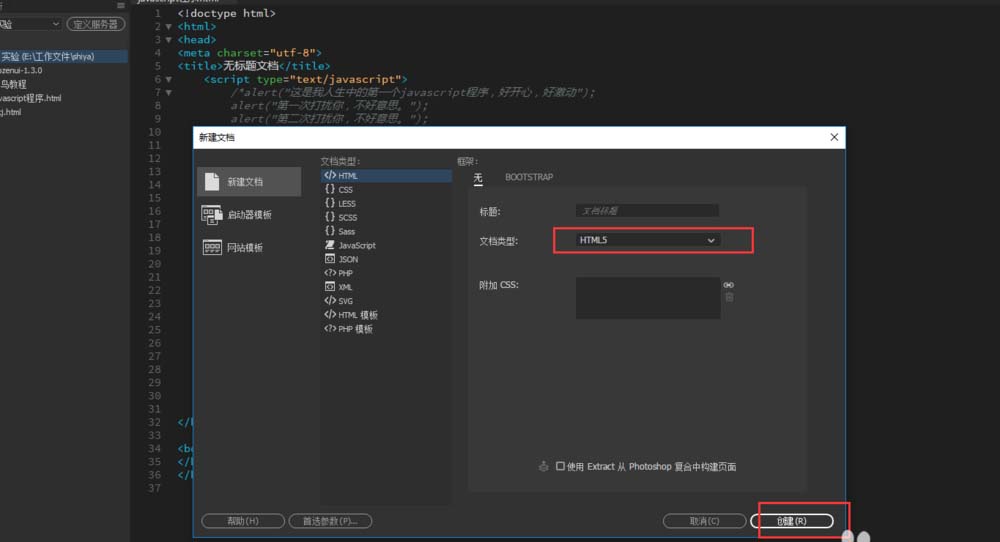The image size is (1000, 542).
Task: Collapse the <html> tag at line 2
Action: (x=168, y=27)
